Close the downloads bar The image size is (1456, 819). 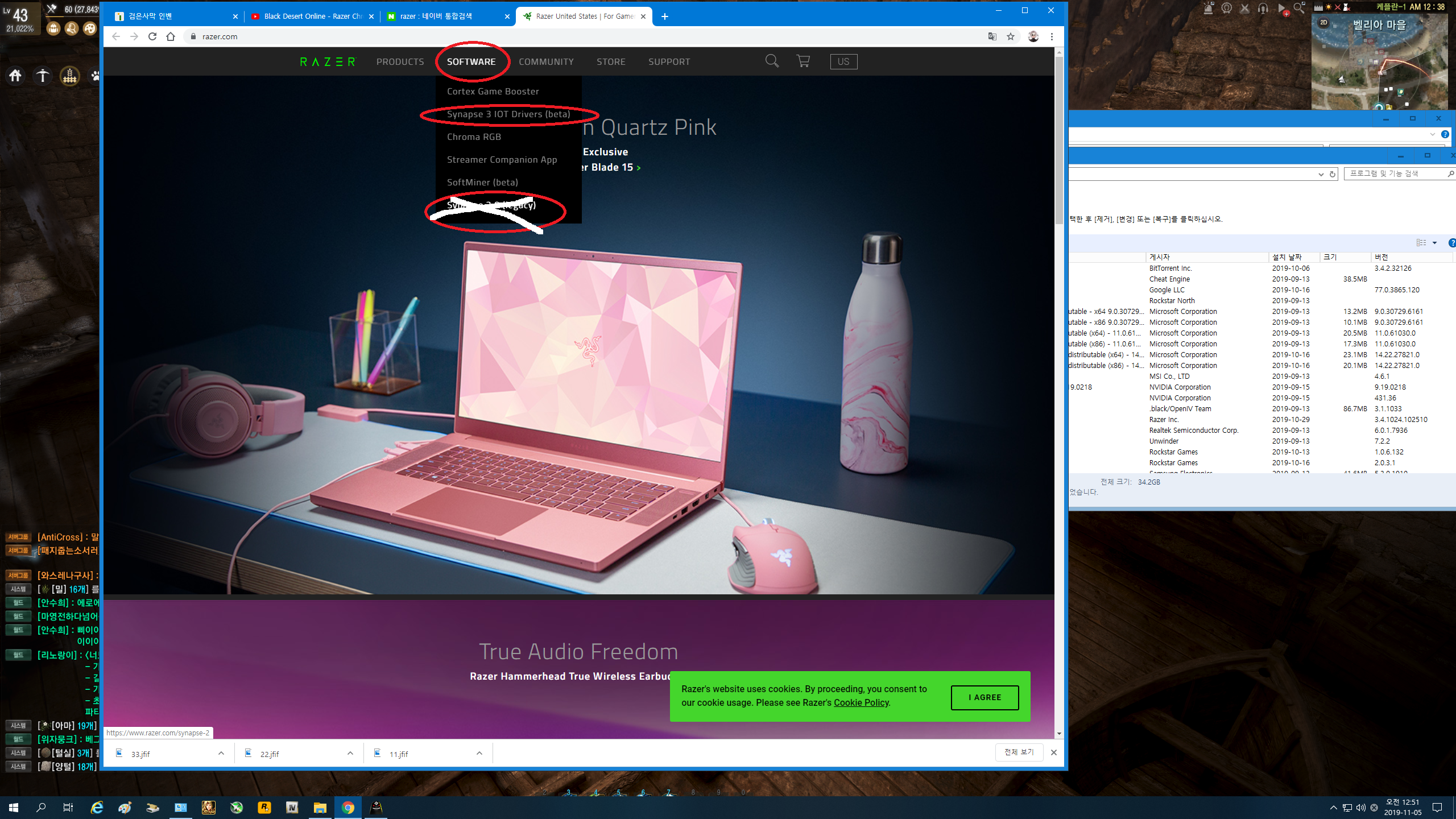[x=1054, y=752]
